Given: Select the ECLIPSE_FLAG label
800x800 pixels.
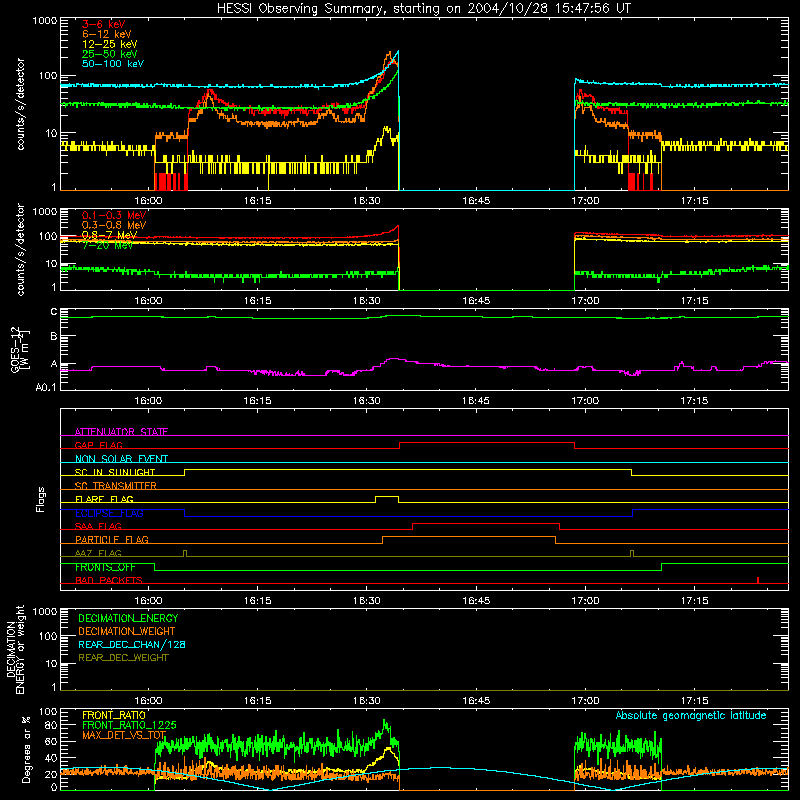Looking at the screenshot, I should [109, 513].
